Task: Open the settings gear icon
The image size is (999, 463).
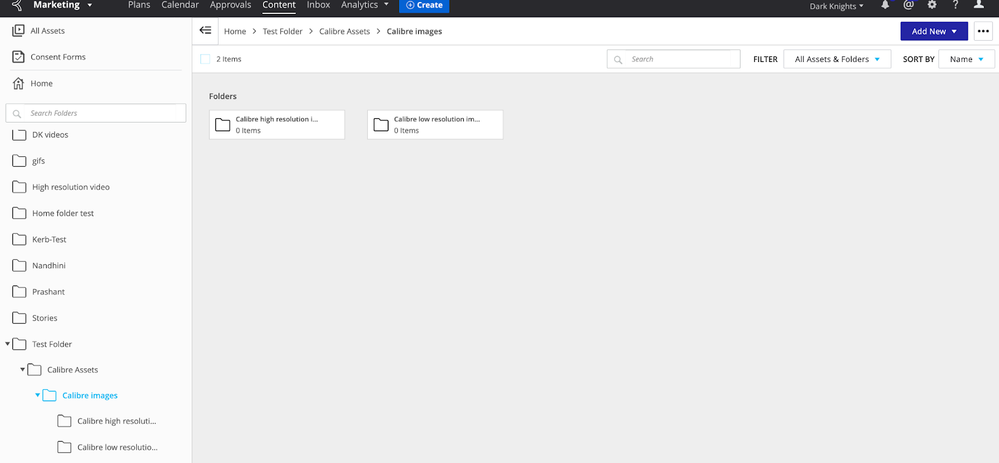Action: (x=932, y=5)
